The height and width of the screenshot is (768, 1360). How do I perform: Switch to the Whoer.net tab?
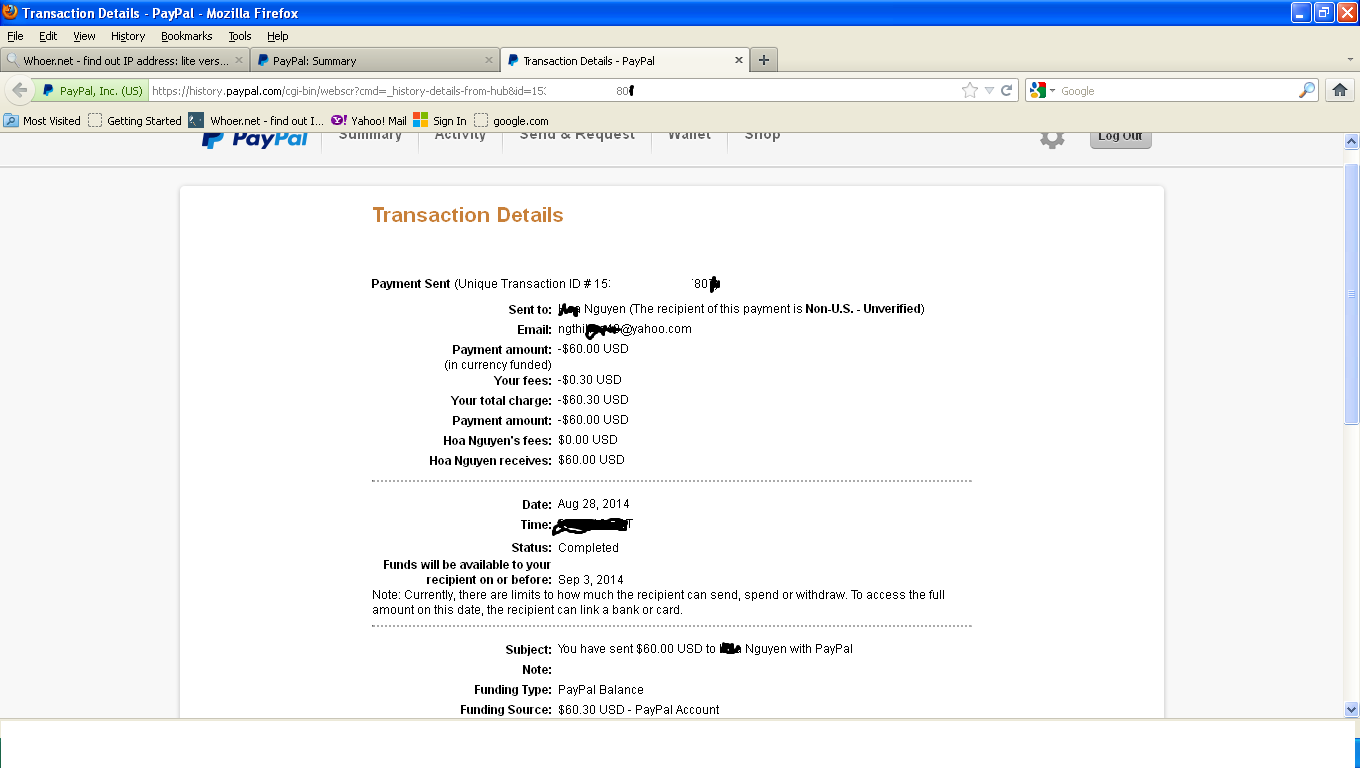125,60
